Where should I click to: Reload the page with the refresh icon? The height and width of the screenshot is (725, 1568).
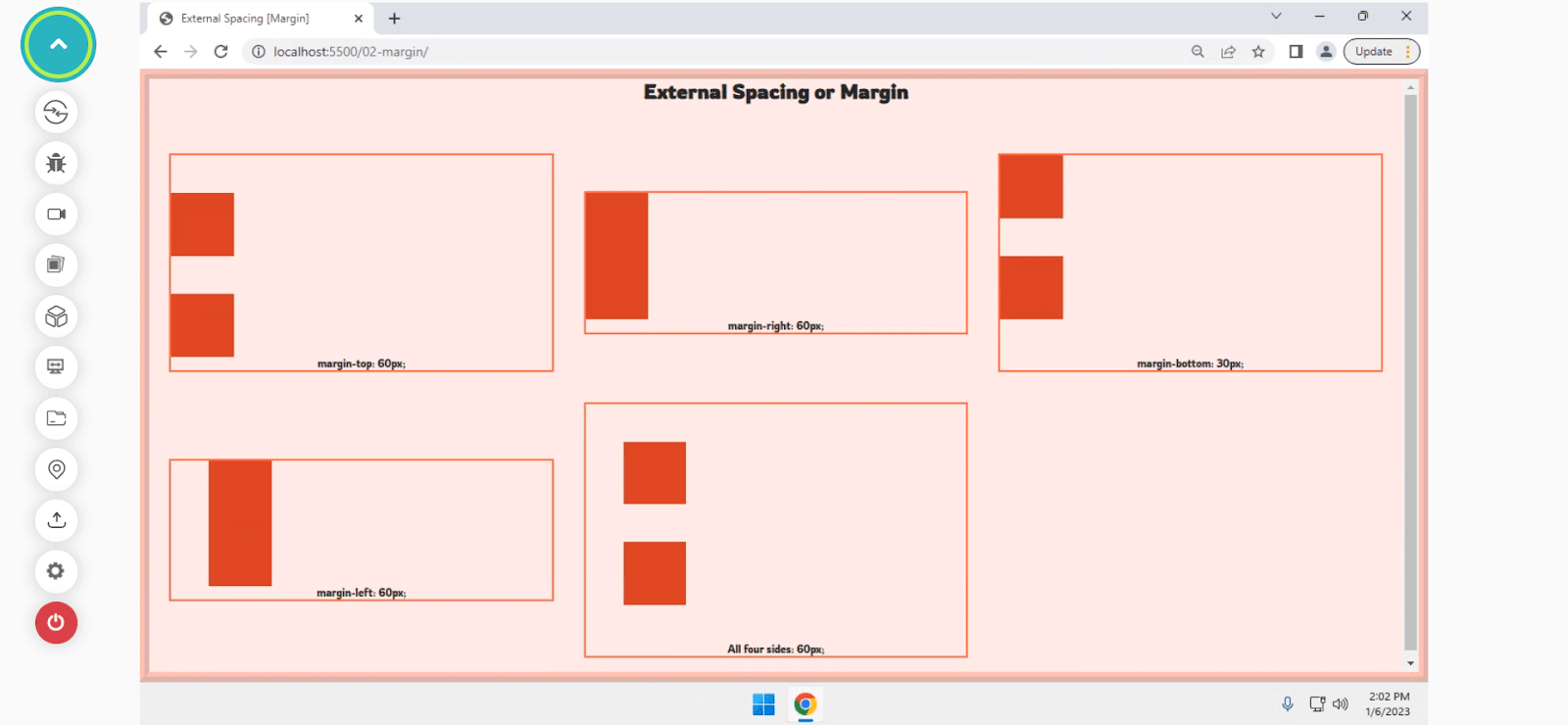[x=221, y=52]
